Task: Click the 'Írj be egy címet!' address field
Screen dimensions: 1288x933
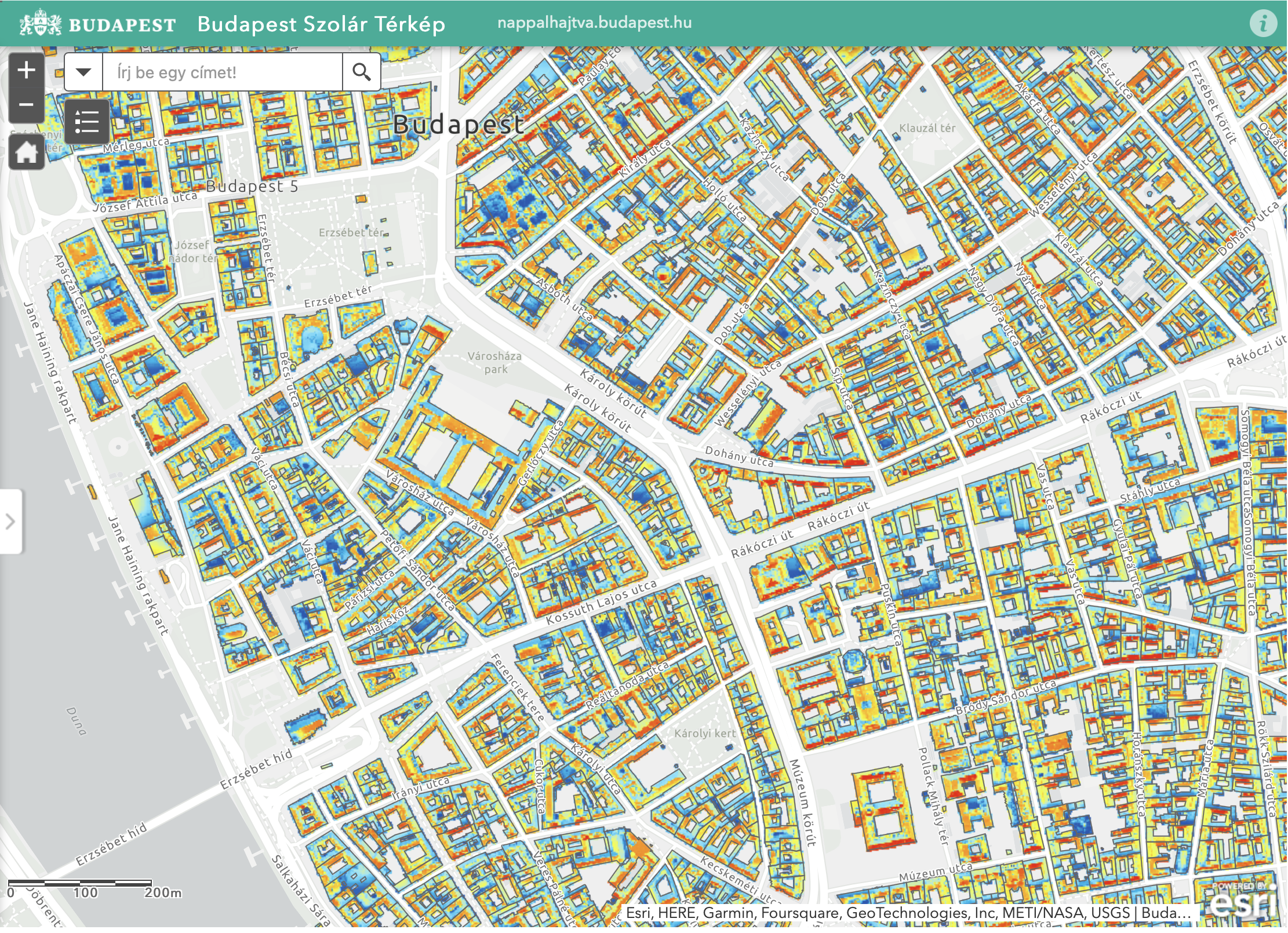Action: tap(222, 72)
